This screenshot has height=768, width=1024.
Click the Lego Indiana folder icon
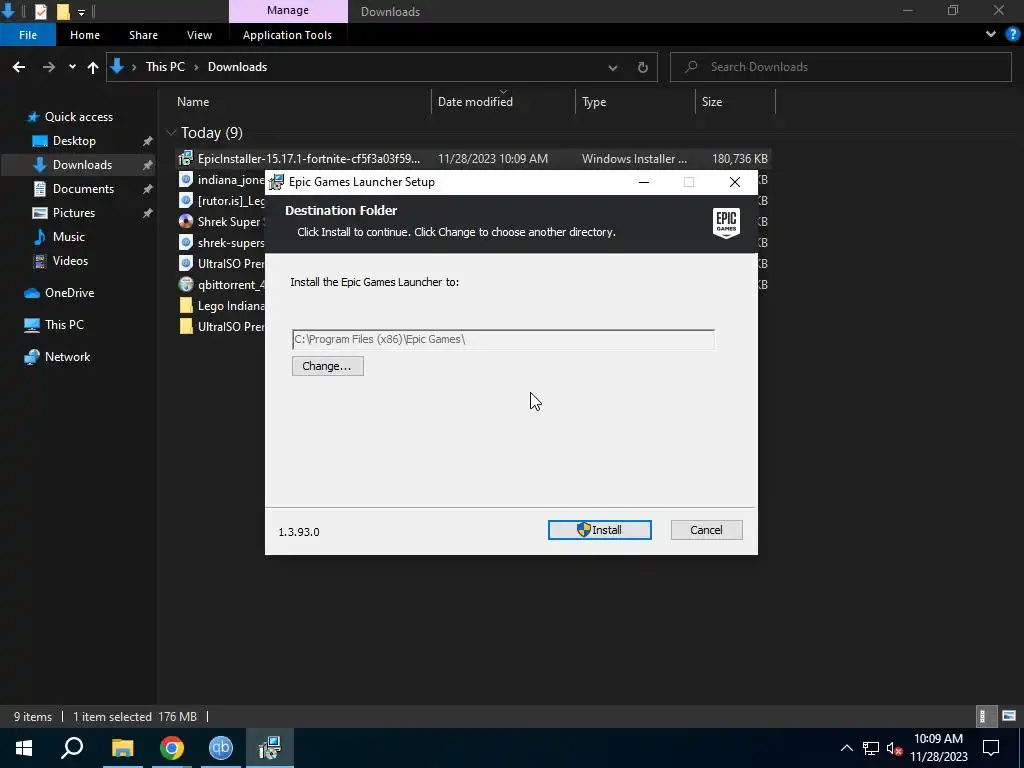pyautogui.click(x=186, y=305)
